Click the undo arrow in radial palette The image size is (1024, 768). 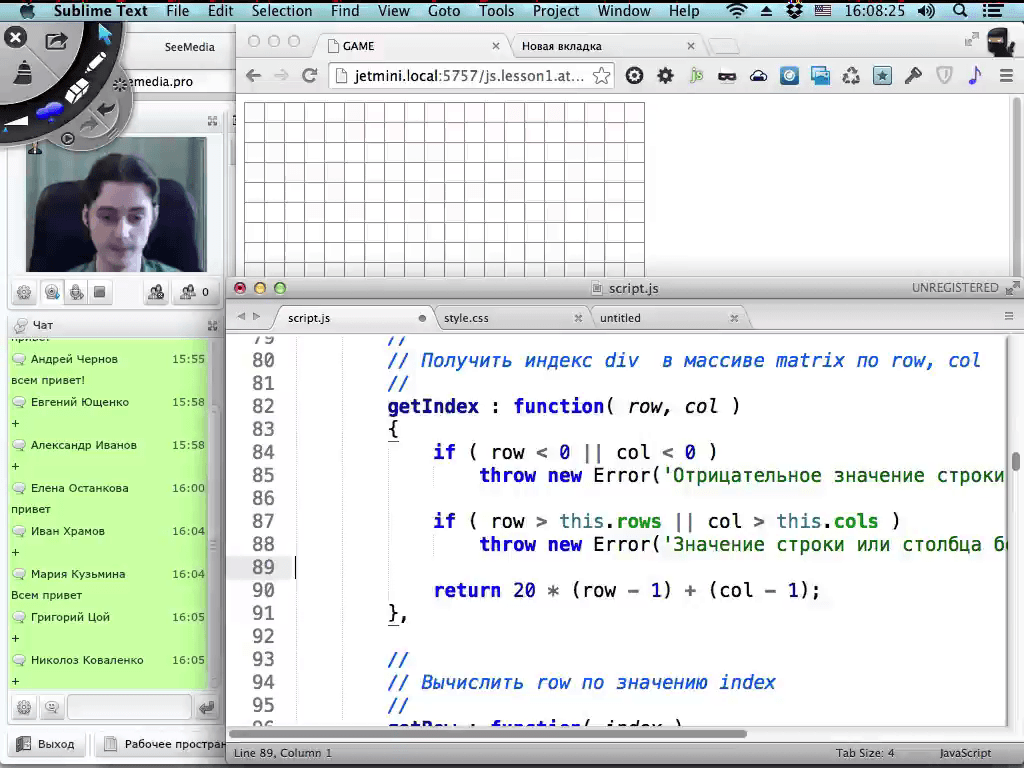[105, 109]
